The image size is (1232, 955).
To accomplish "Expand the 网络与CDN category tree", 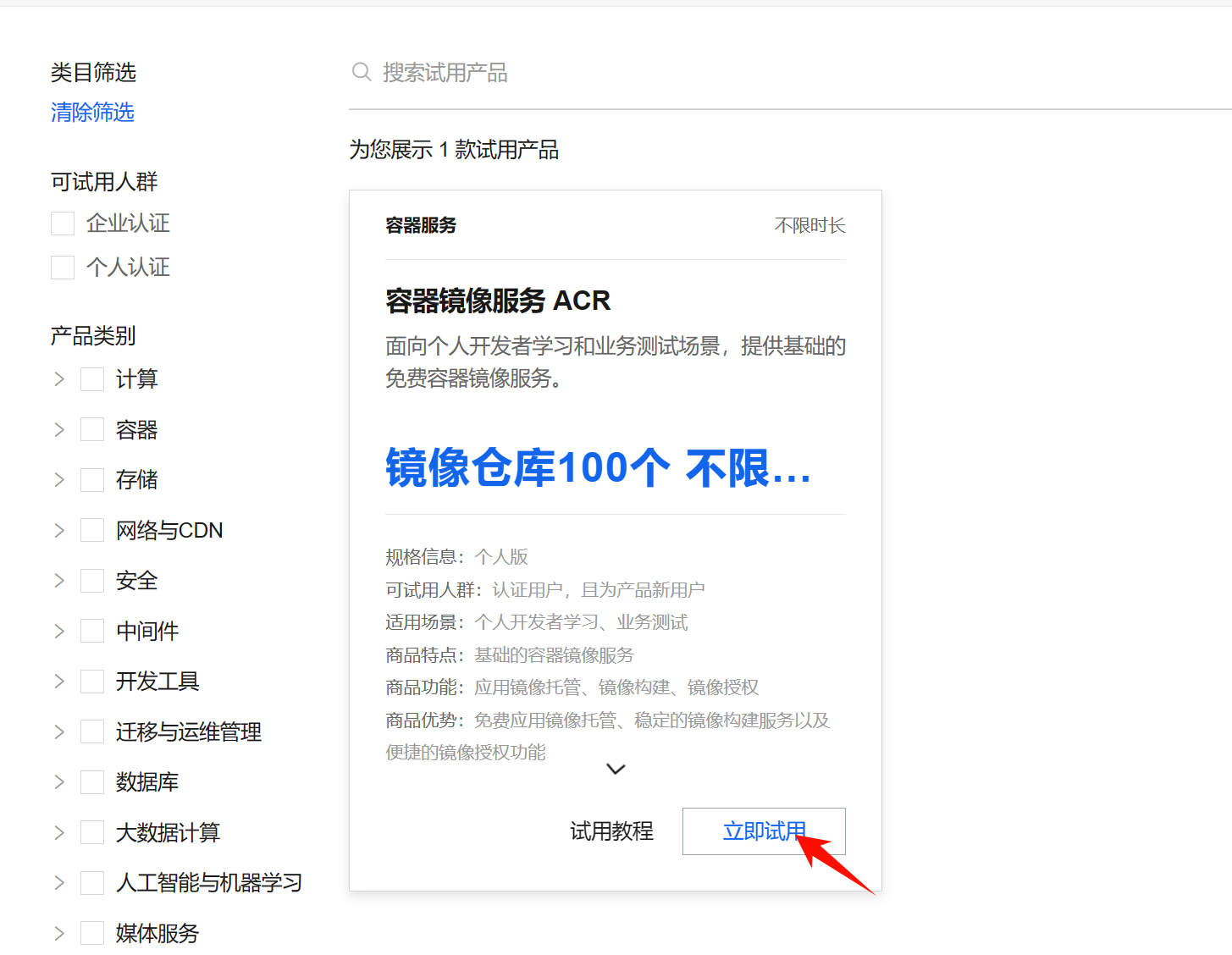I will tap(58, 530).
